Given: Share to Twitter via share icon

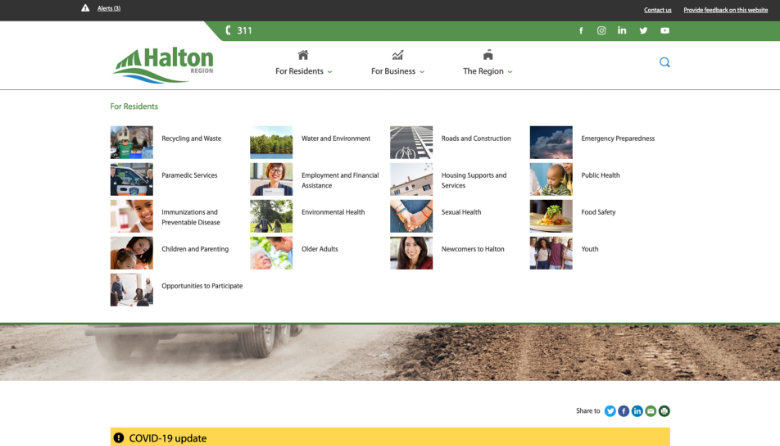Looking at the screenshot, I should (610, 411).
